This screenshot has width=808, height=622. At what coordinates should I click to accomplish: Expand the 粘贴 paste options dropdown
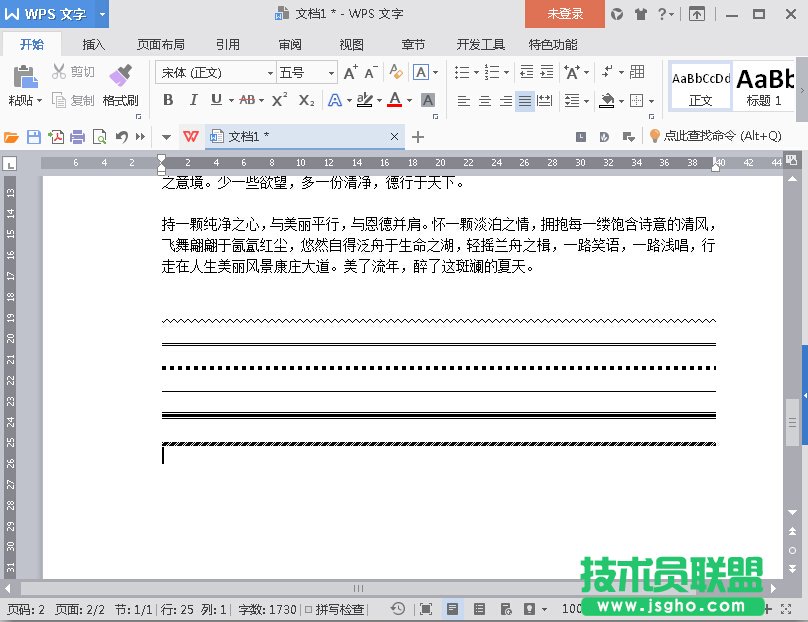click(38, 101)
